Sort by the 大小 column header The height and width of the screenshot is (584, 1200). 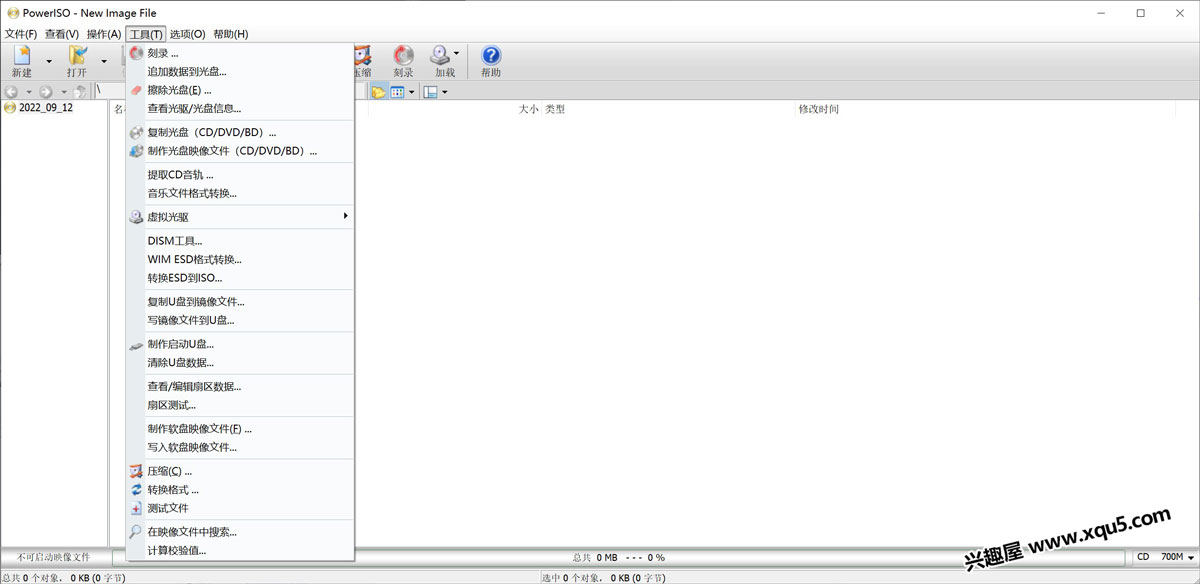pos(529,109)
